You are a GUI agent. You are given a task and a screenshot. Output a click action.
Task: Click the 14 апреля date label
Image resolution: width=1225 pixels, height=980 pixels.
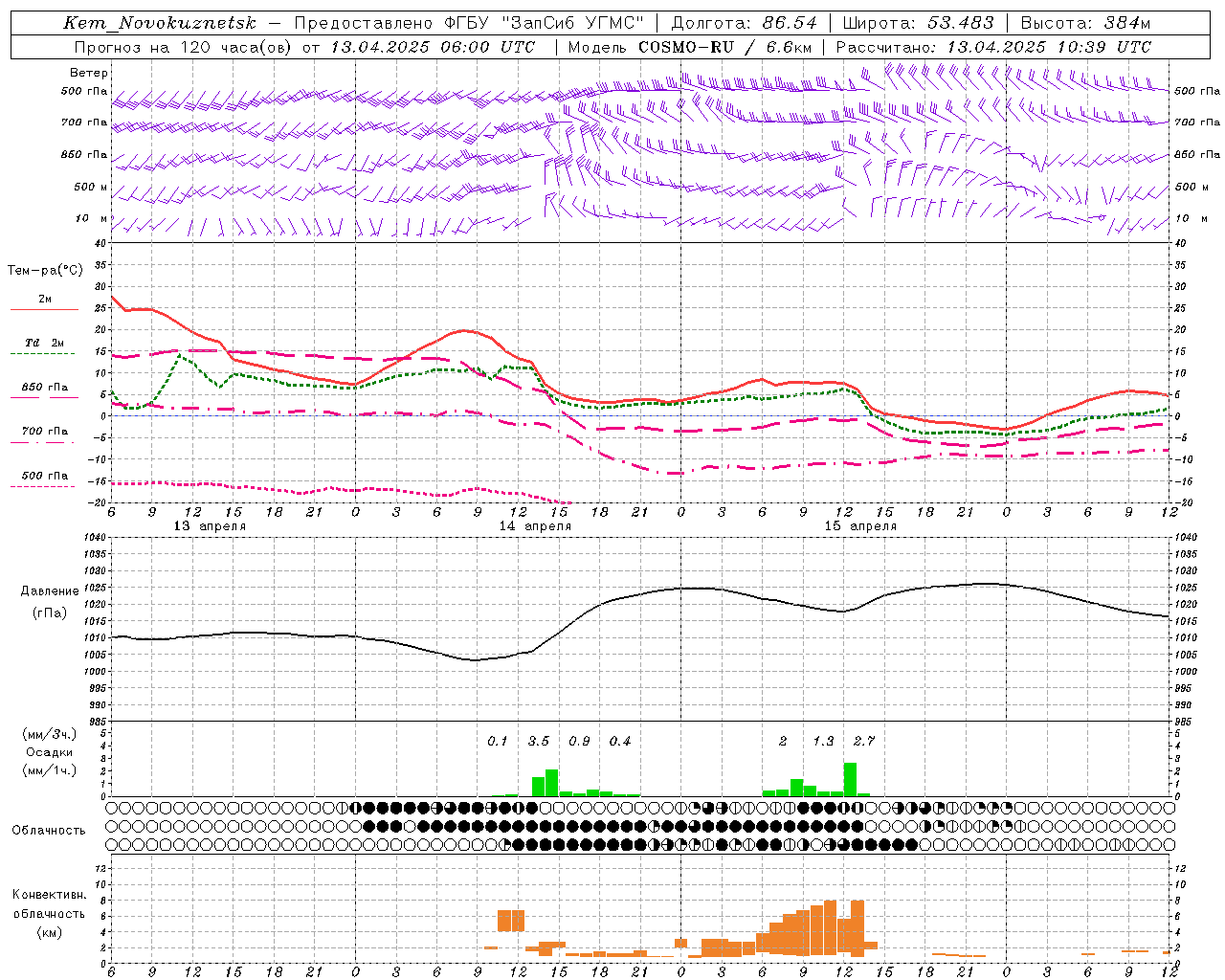535,526
